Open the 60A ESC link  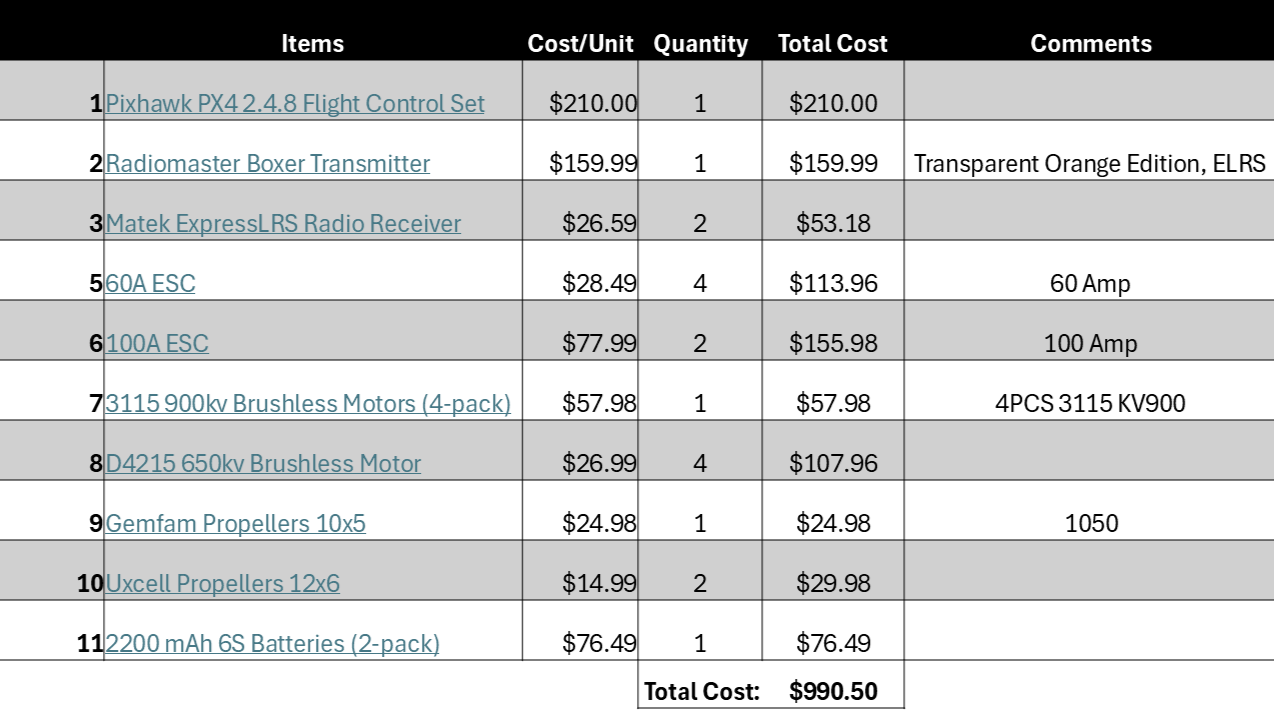click(150, 283)
